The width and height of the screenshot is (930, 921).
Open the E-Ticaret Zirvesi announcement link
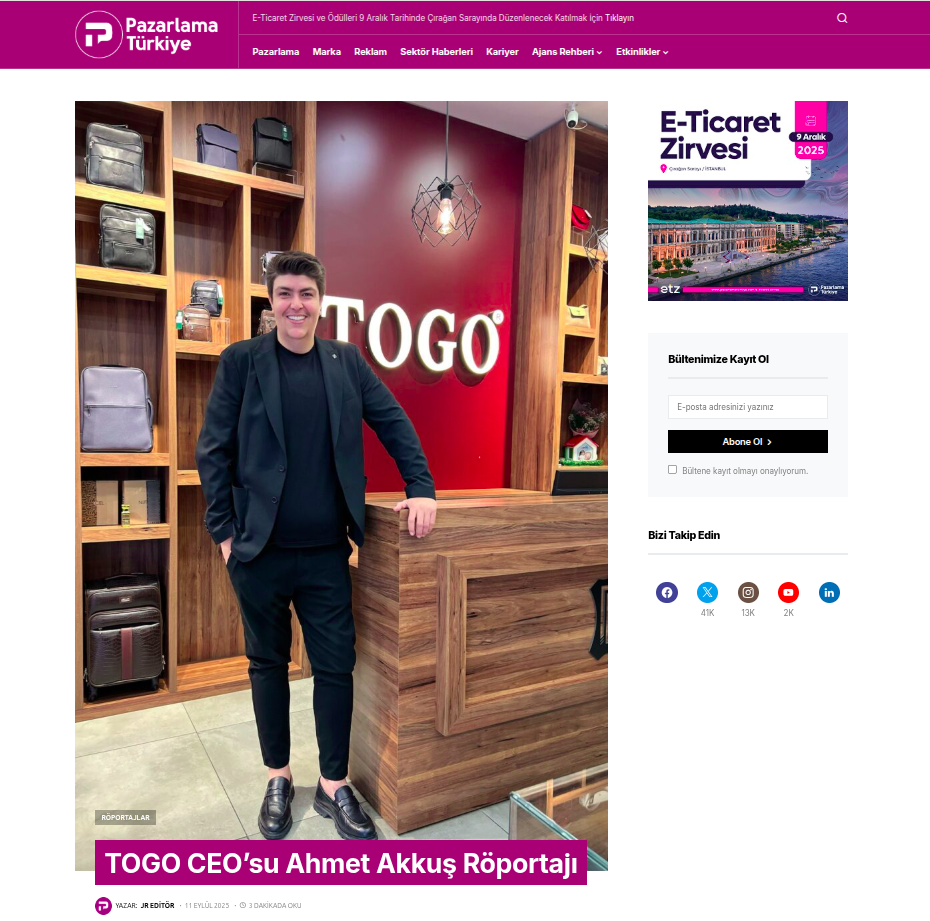click(x=443, y=18)
